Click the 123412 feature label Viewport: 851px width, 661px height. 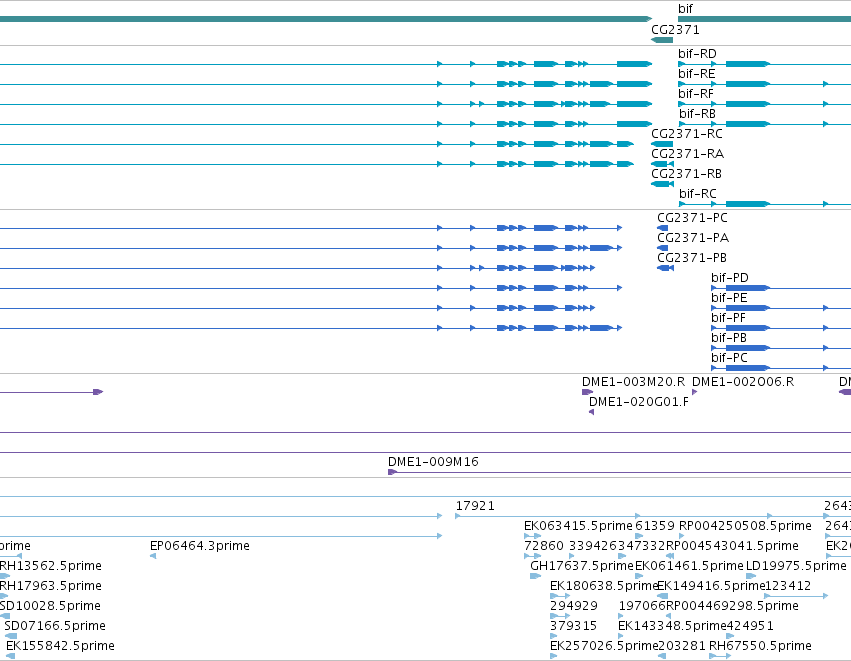point(788,586)
